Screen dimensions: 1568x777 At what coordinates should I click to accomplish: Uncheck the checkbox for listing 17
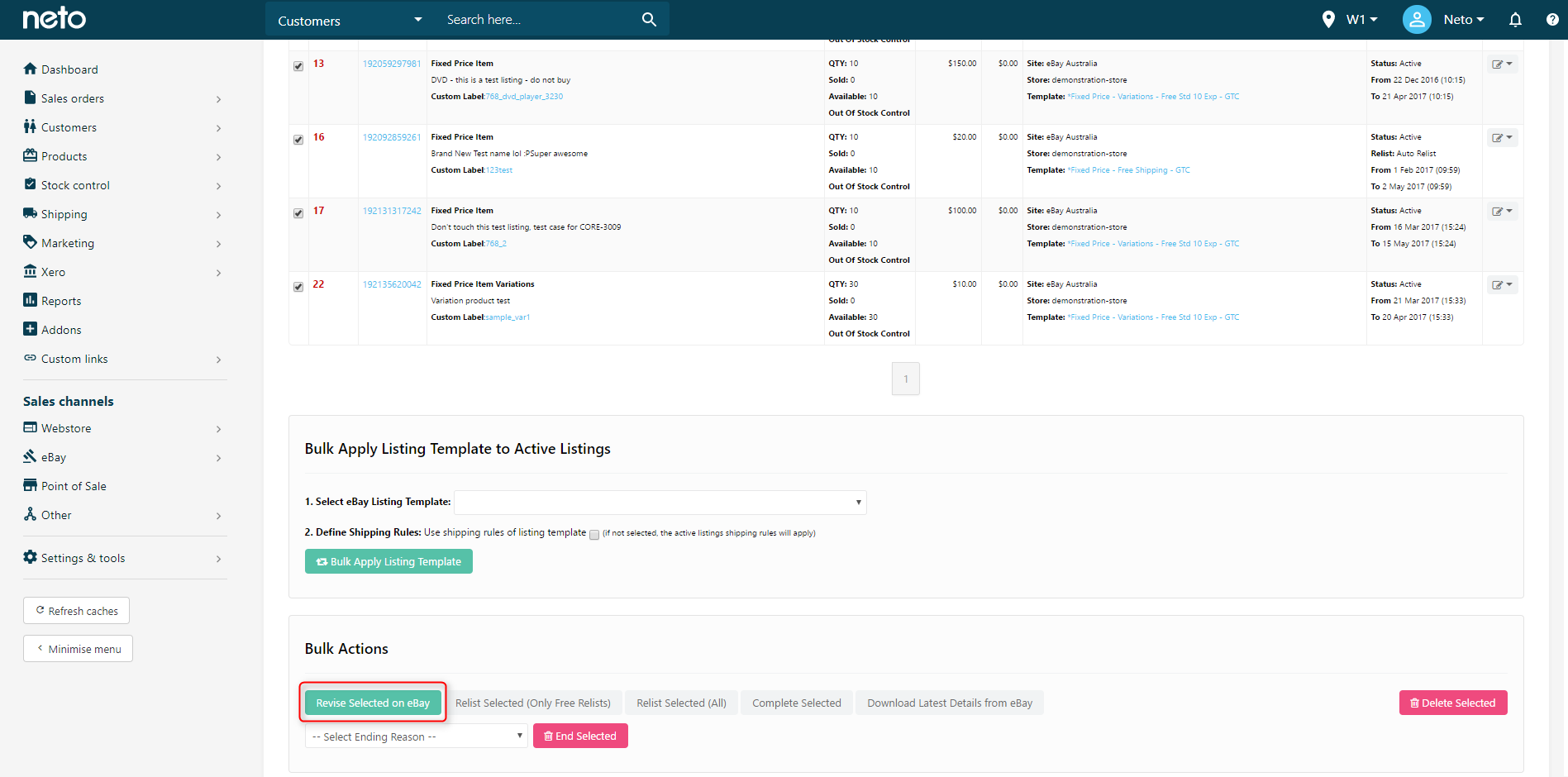[x=298, y=213]
